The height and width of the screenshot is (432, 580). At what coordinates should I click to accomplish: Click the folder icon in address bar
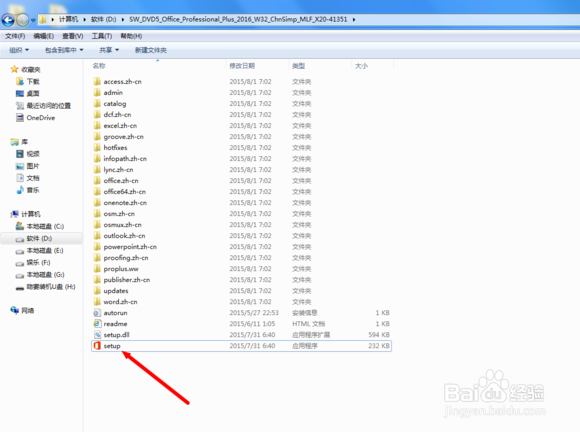(43, 19)
